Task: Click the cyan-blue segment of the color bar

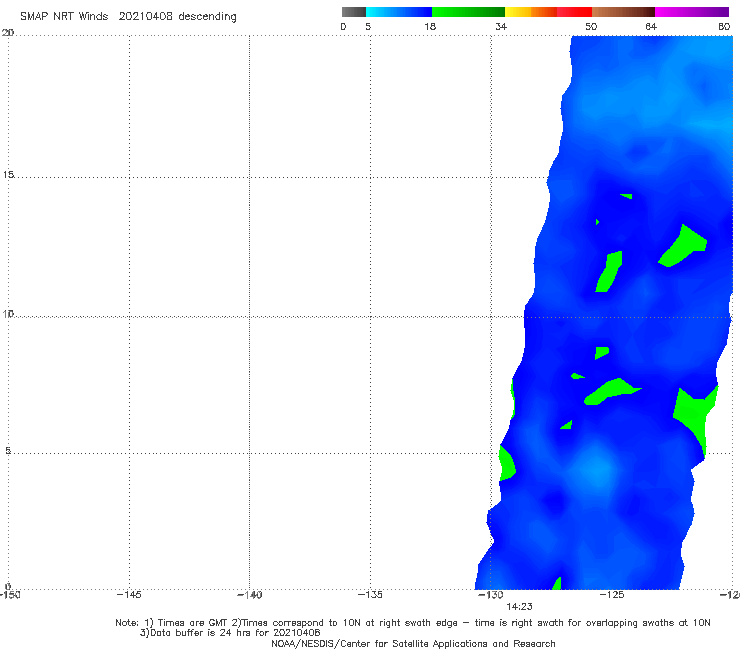Action: 399,12
